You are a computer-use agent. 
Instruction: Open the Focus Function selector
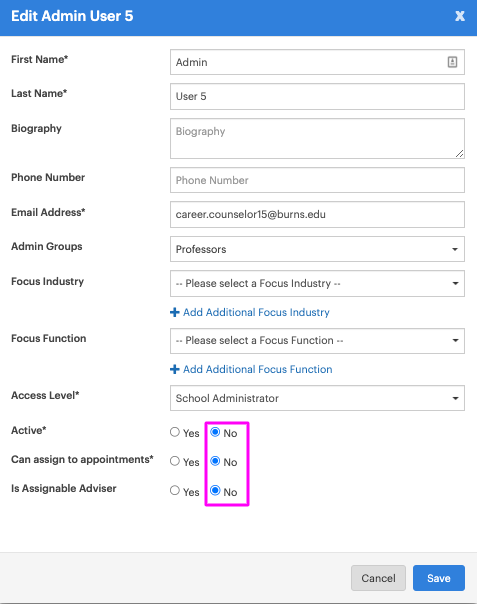coord(317,341)
